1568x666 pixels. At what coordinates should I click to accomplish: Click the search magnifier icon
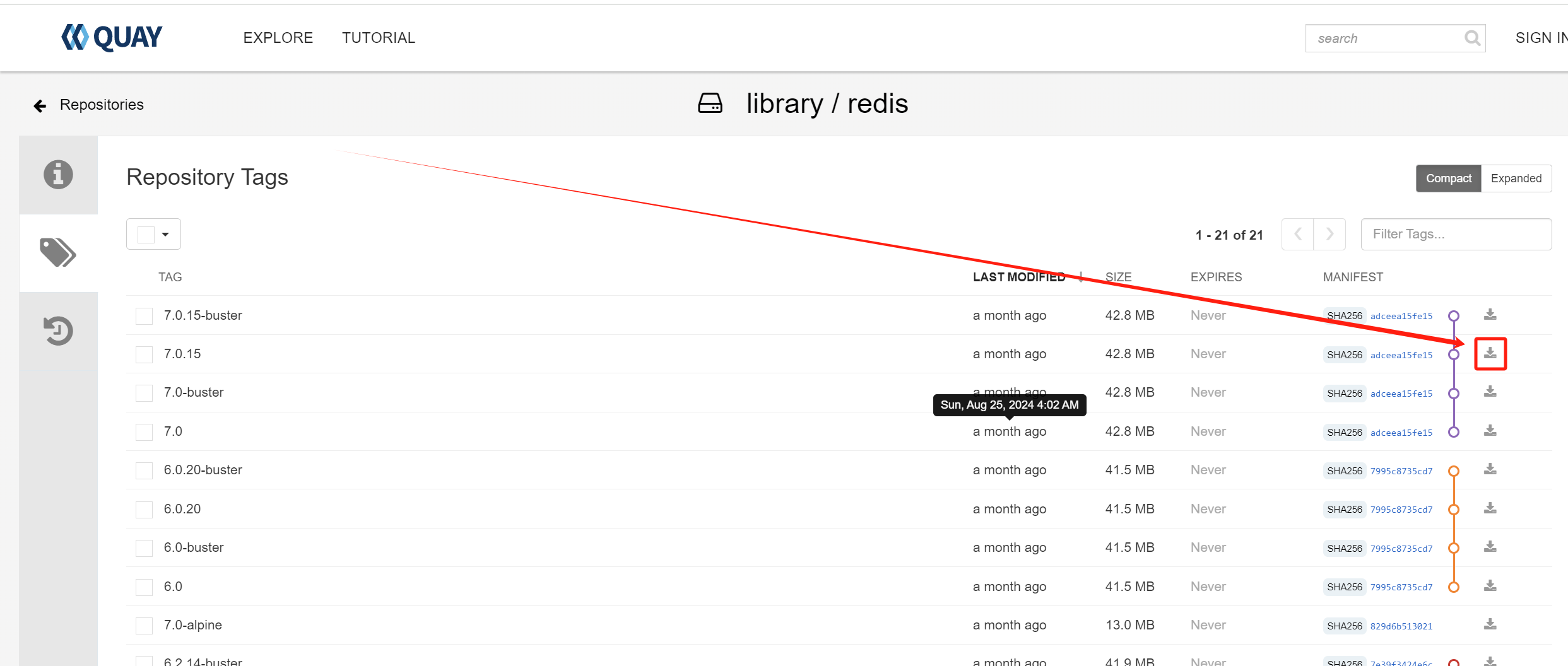click(1472, 38)
